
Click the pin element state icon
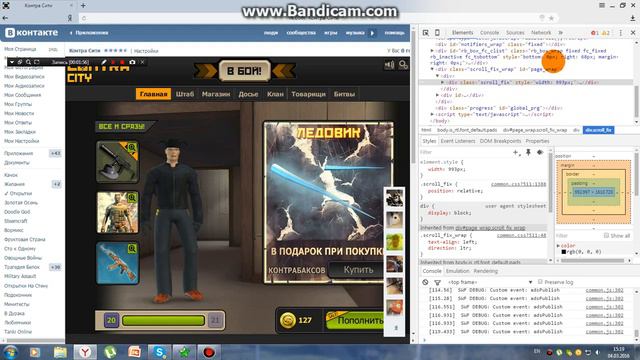coord(528,152)
